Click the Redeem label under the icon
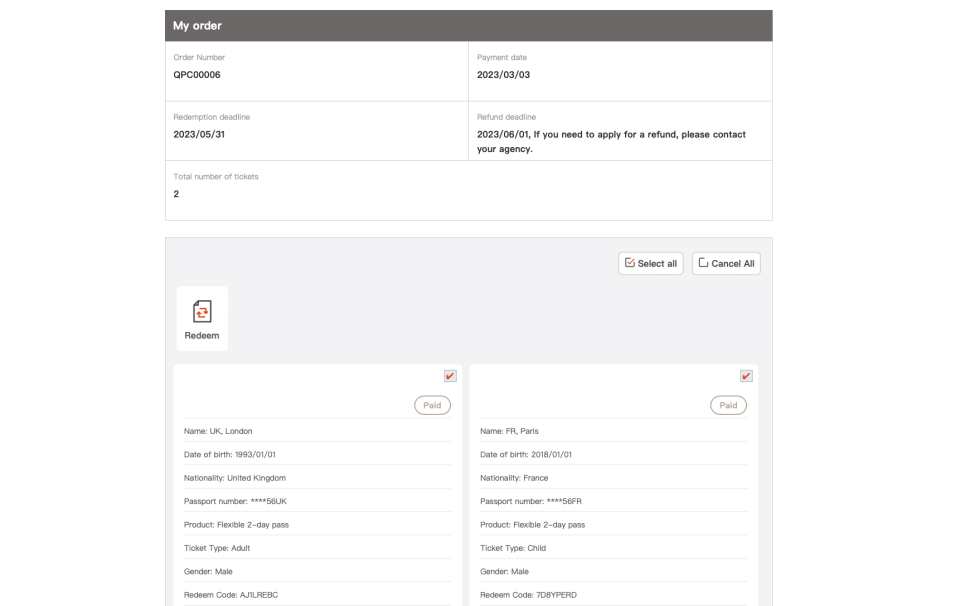The image size is (960, 606). (x=202, y=335)
